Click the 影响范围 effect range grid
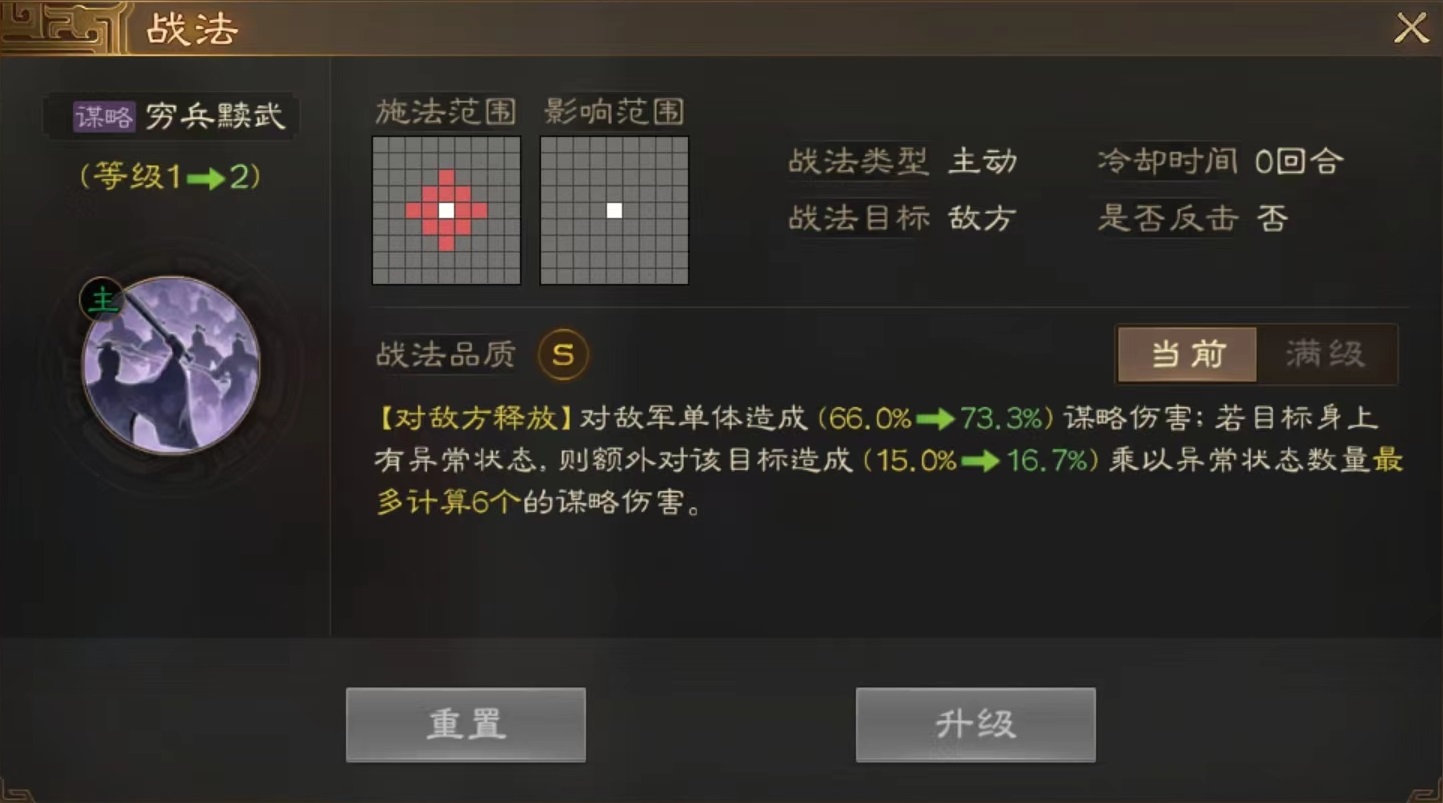 (x=614, y=210)
